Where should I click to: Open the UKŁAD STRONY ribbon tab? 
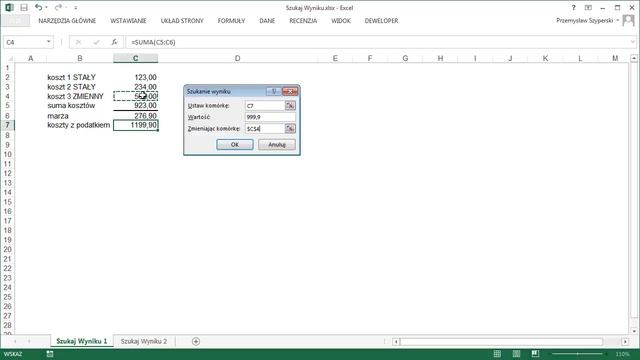[x=182, y=21]
